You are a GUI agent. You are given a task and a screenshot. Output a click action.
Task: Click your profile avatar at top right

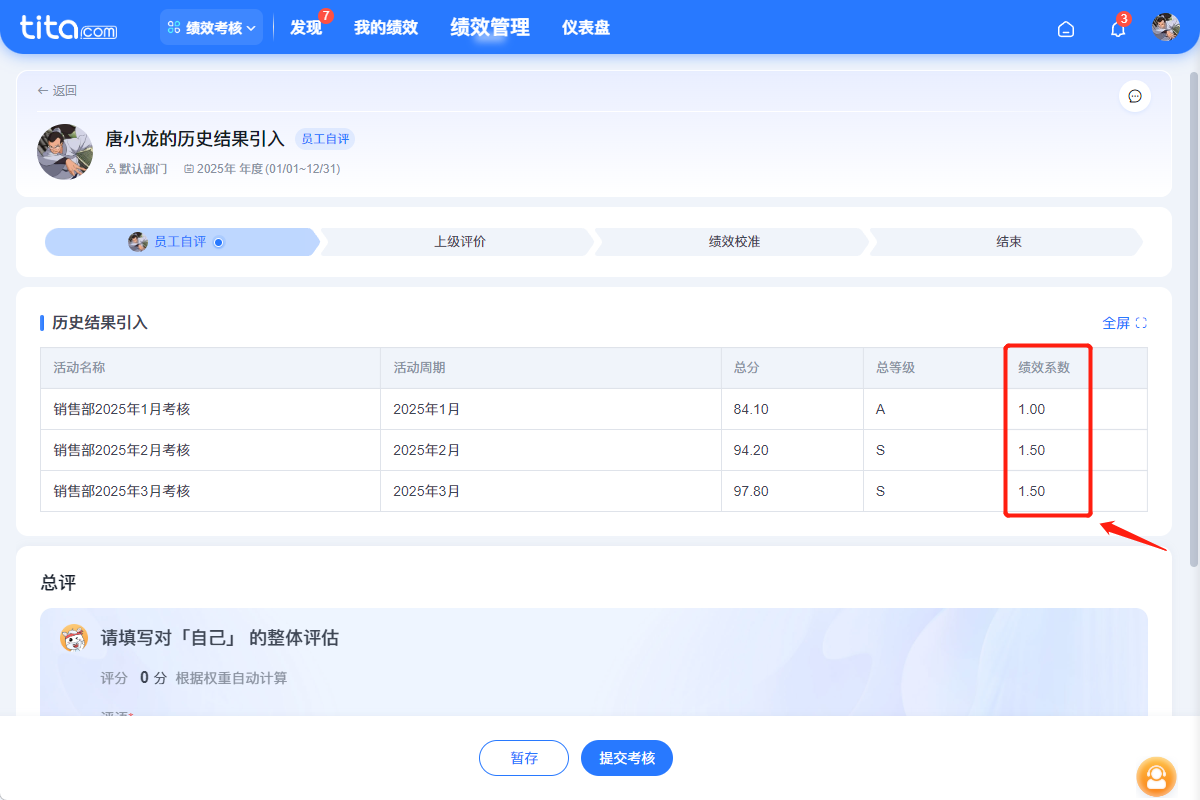[1165, 27]
